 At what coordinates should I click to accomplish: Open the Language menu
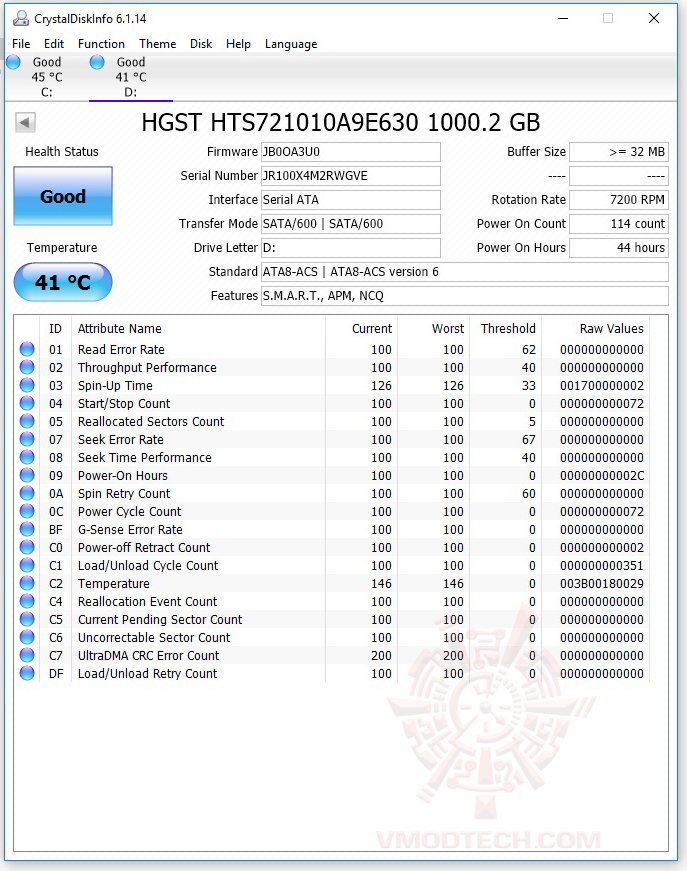[x=291, y=44]
